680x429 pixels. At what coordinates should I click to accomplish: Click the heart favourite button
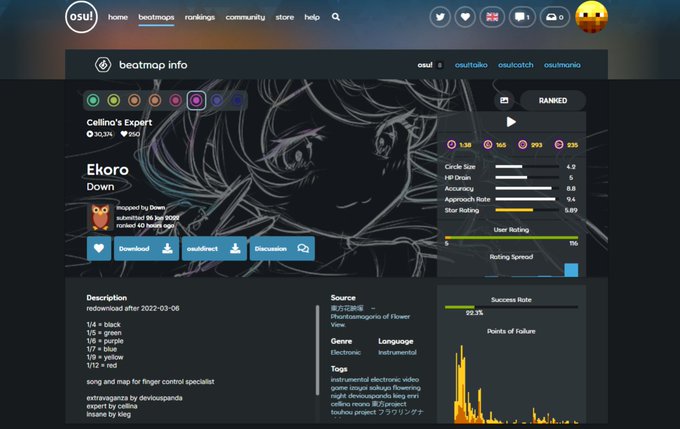[99, 249]
